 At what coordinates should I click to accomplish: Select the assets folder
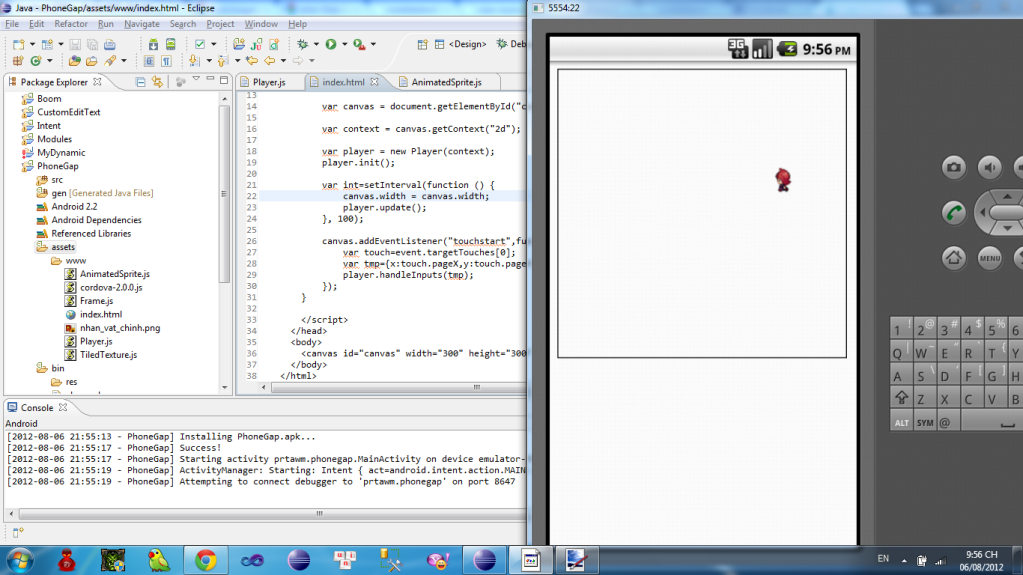63,247
